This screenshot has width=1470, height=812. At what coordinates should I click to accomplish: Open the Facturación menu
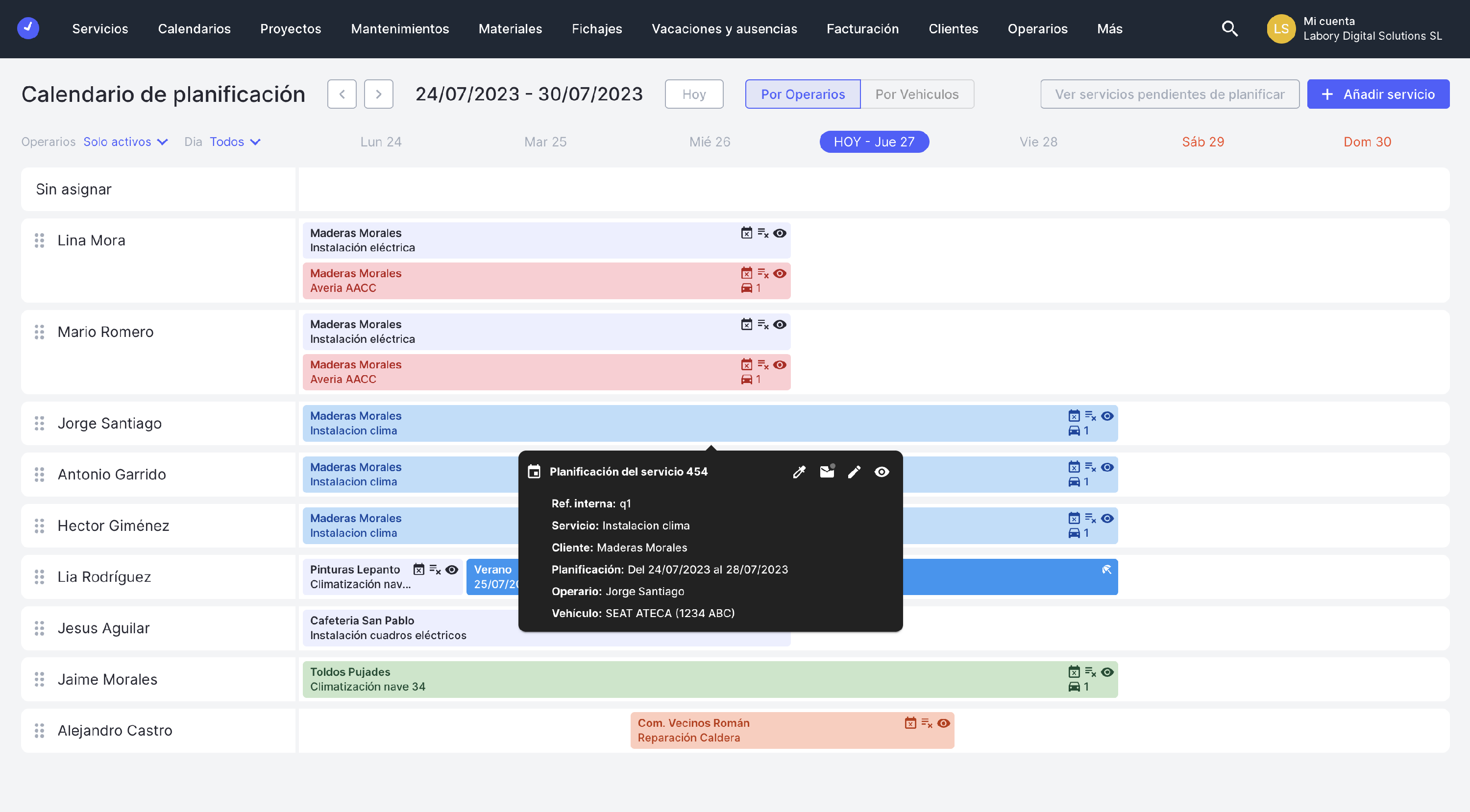[862, 28]
